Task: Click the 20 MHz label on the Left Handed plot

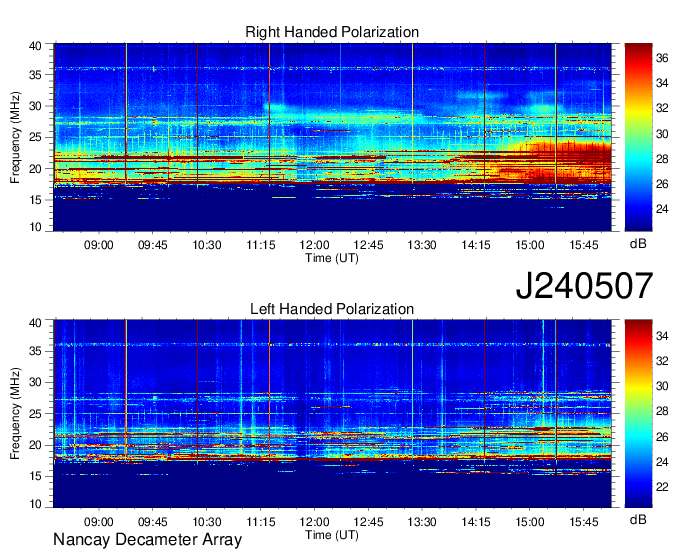Action: [x=35, y=445]
